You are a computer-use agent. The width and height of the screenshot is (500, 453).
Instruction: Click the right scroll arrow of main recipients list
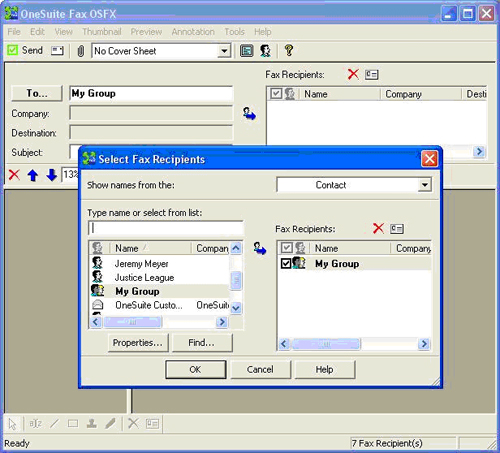tap(479, 152)
